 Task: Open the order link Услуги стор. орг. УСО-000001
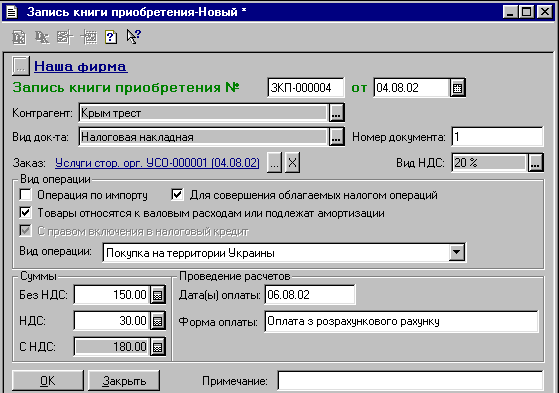click(157, 163)
